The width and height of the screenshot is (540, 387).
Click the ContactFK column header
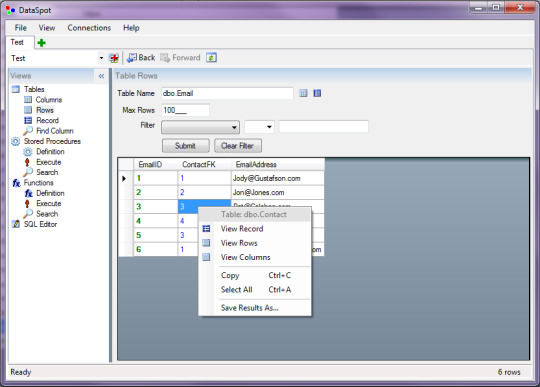(x=204, y=165)
